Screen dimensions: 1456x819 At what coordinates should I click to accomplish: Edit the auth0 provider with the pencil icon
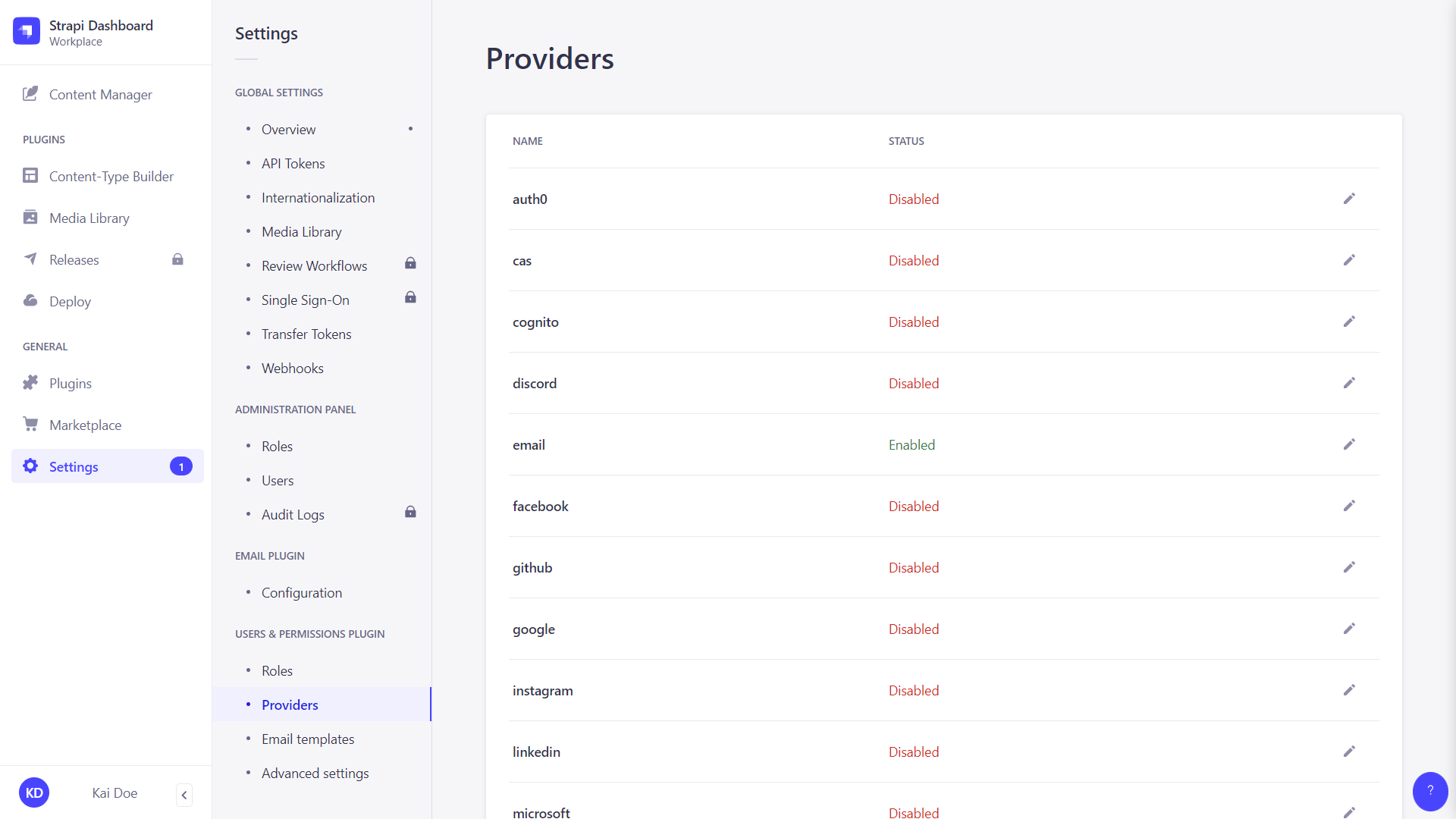(1349, 199)
